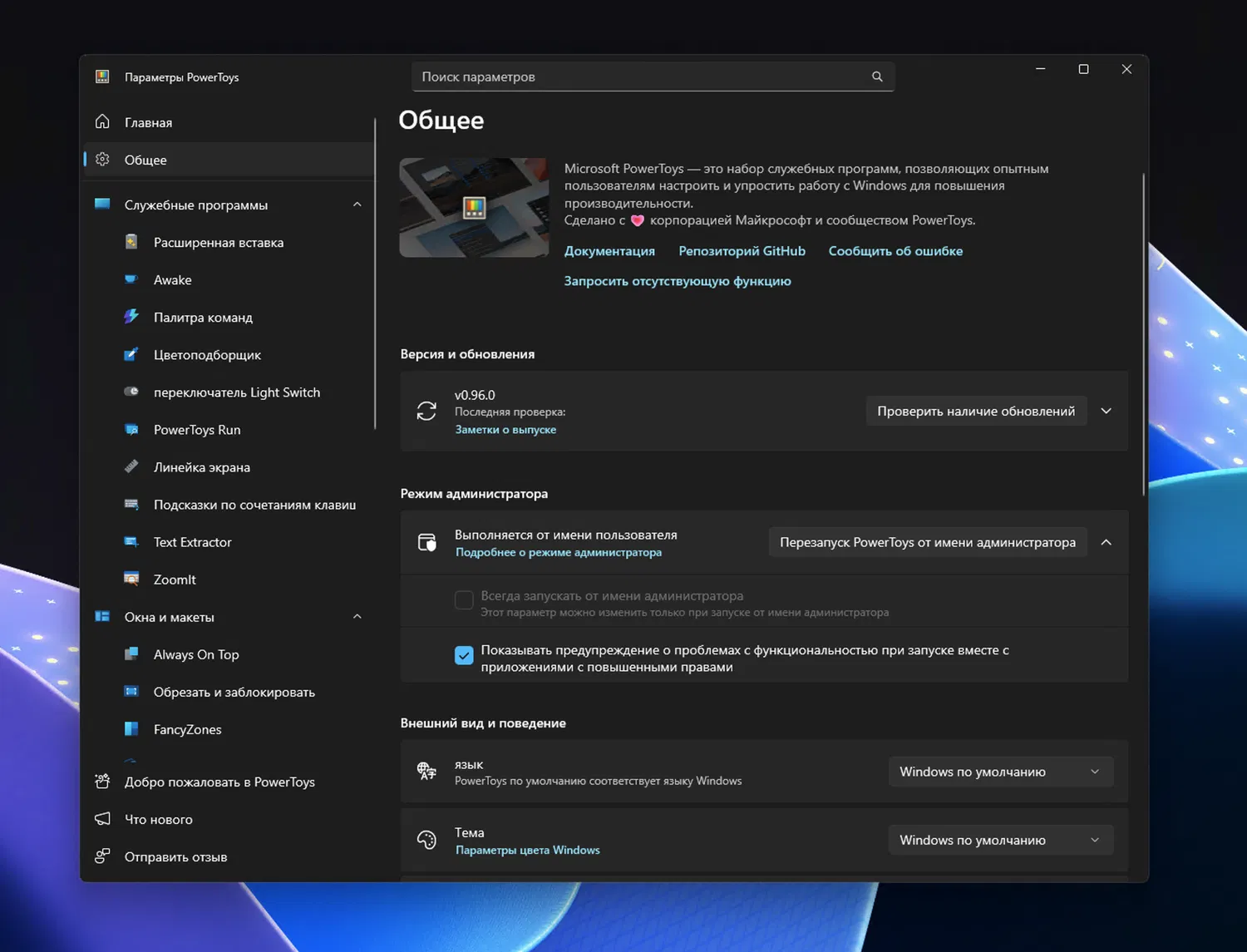Image resolution: width=1247 pixels, height=952 pixels.
Task: Click the Расширенная вставка paste icon
Action: (131, 242)
